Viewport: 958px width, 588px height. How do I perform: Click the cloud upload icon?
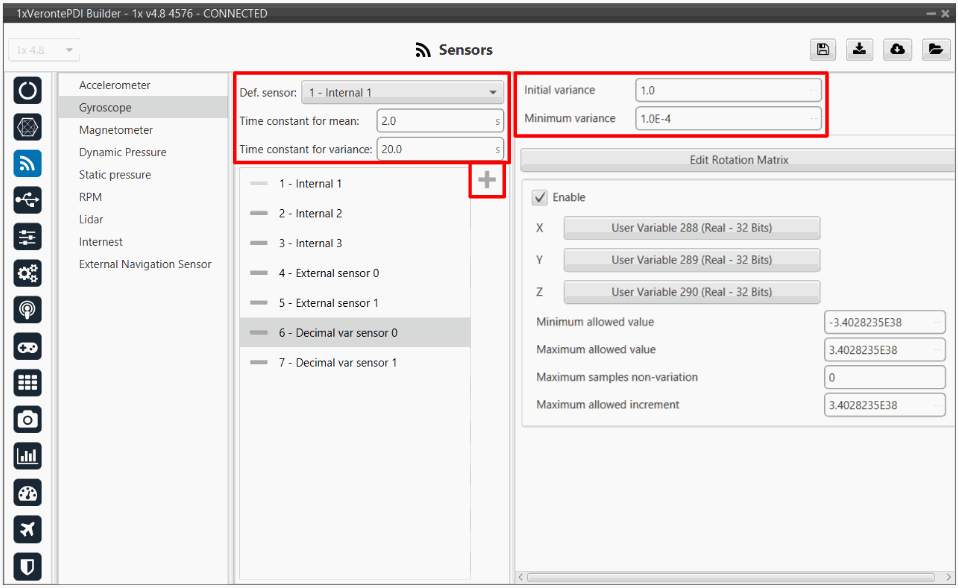[897, 50]
